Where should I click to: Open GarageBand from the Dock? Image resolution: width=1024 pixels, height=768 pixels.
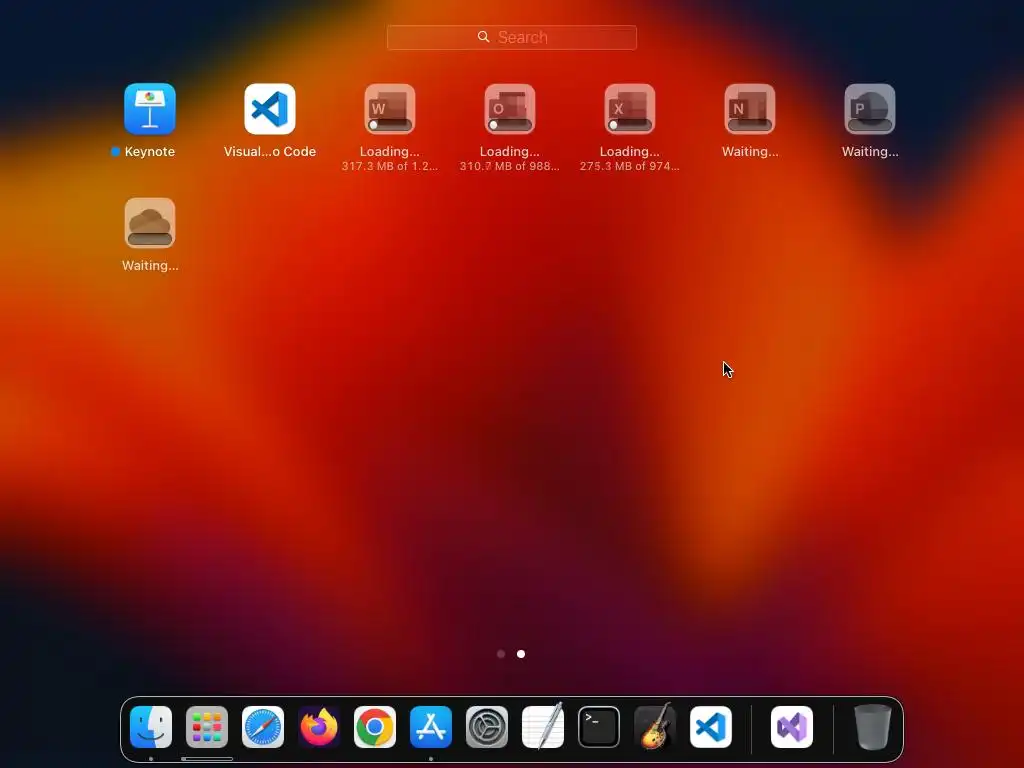click(x=655, y=727)
